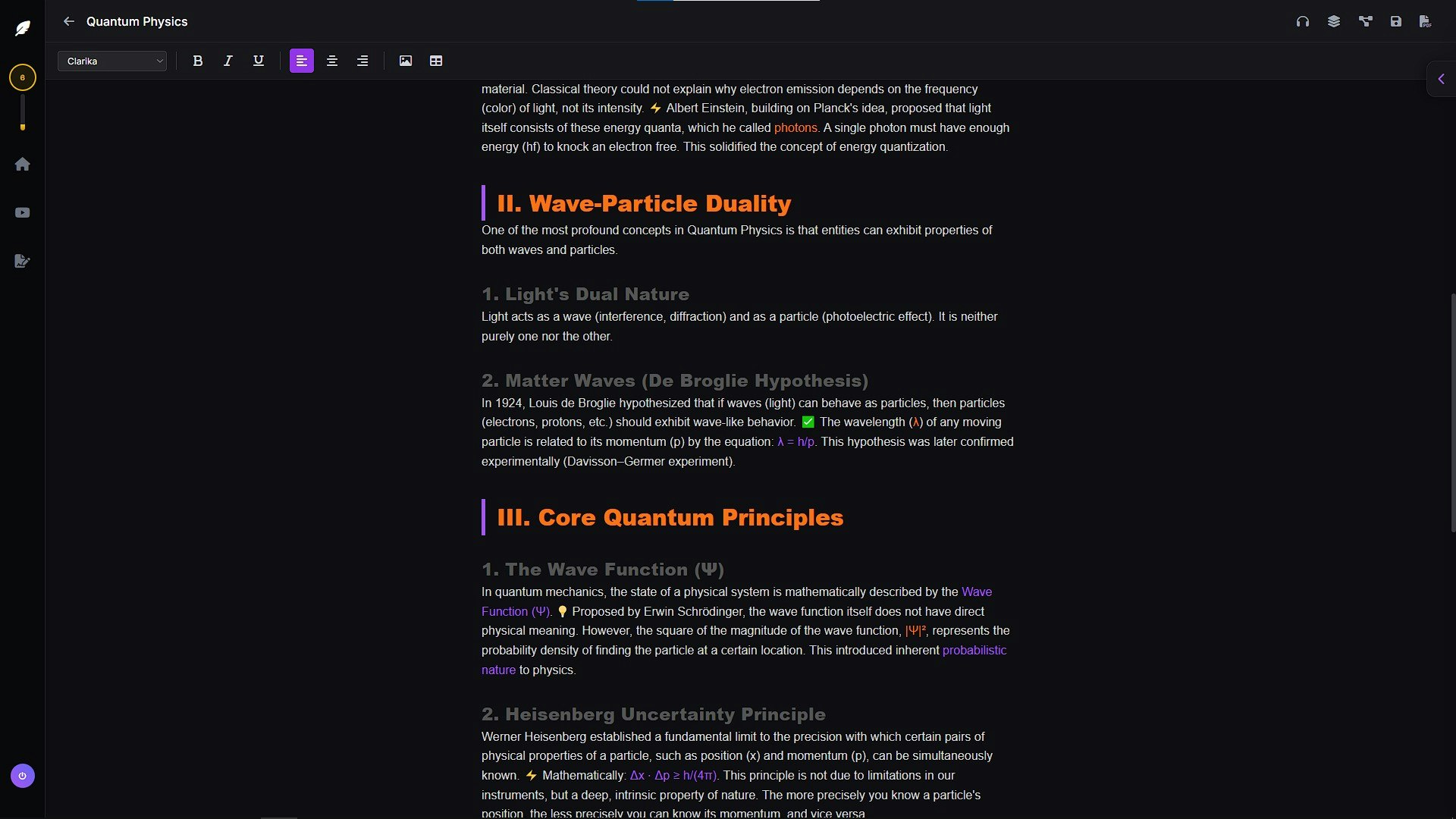Screen dimensions: 1456x819
Task: Generate a mind map of the note
Action: tap(1365, 21)
